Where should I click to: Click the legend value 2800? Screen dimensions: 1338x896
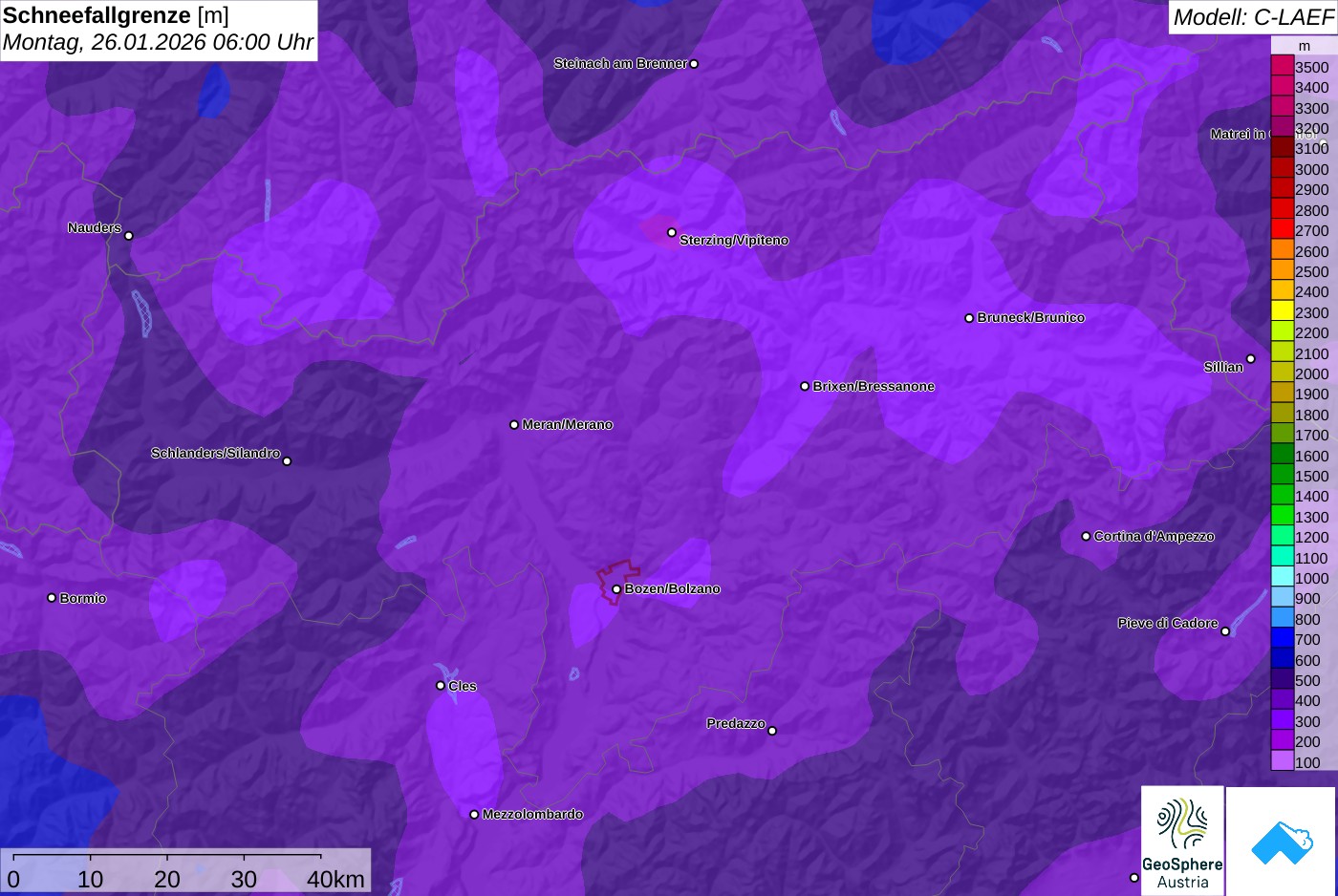1311,210
